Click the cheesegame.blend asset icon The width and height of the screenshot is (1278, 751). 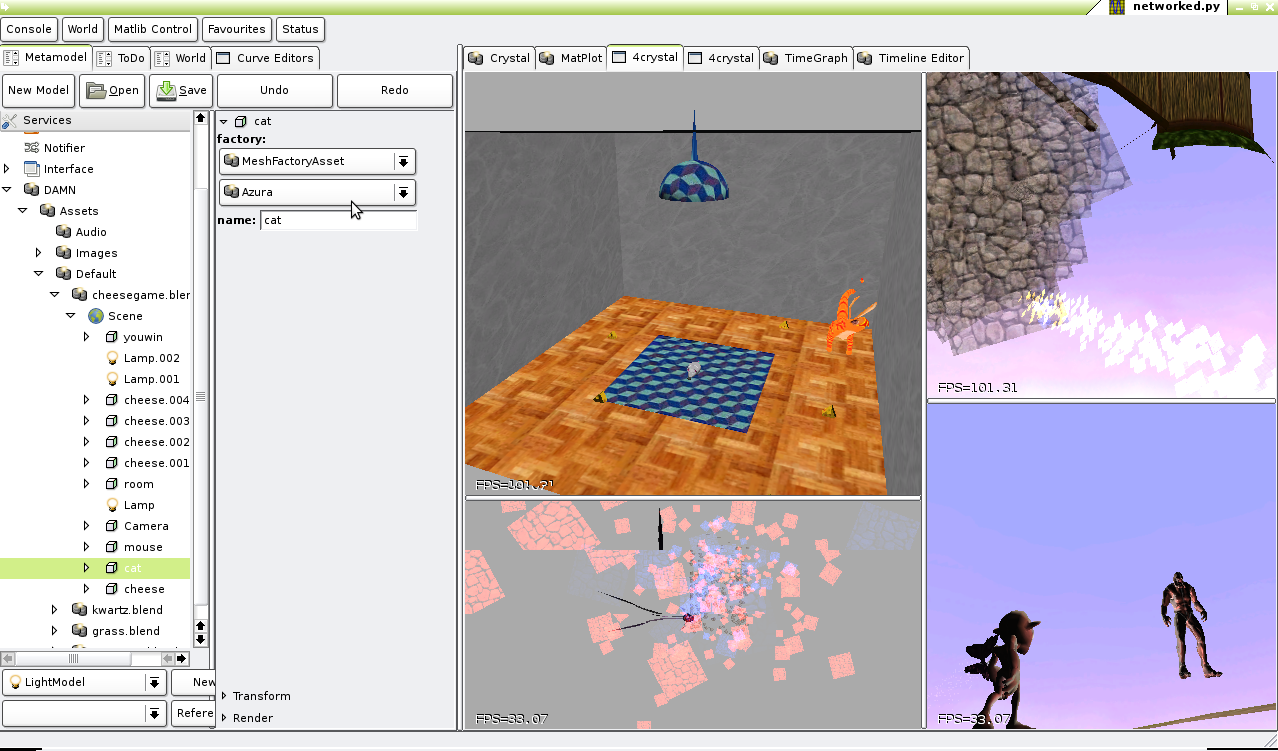coord(80,295)
